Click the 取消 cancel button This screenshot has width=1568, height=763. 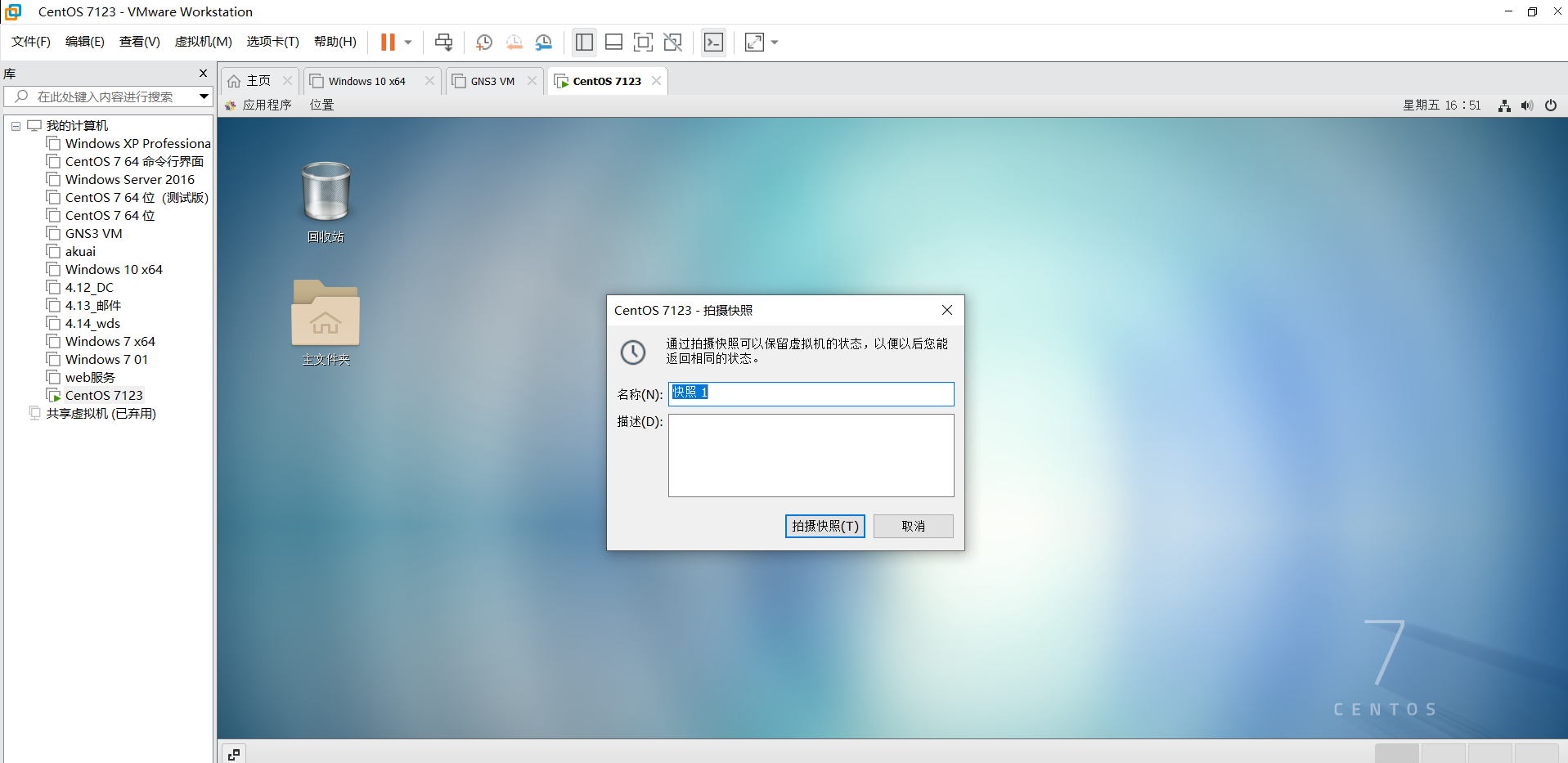click(x=914, y=526)
